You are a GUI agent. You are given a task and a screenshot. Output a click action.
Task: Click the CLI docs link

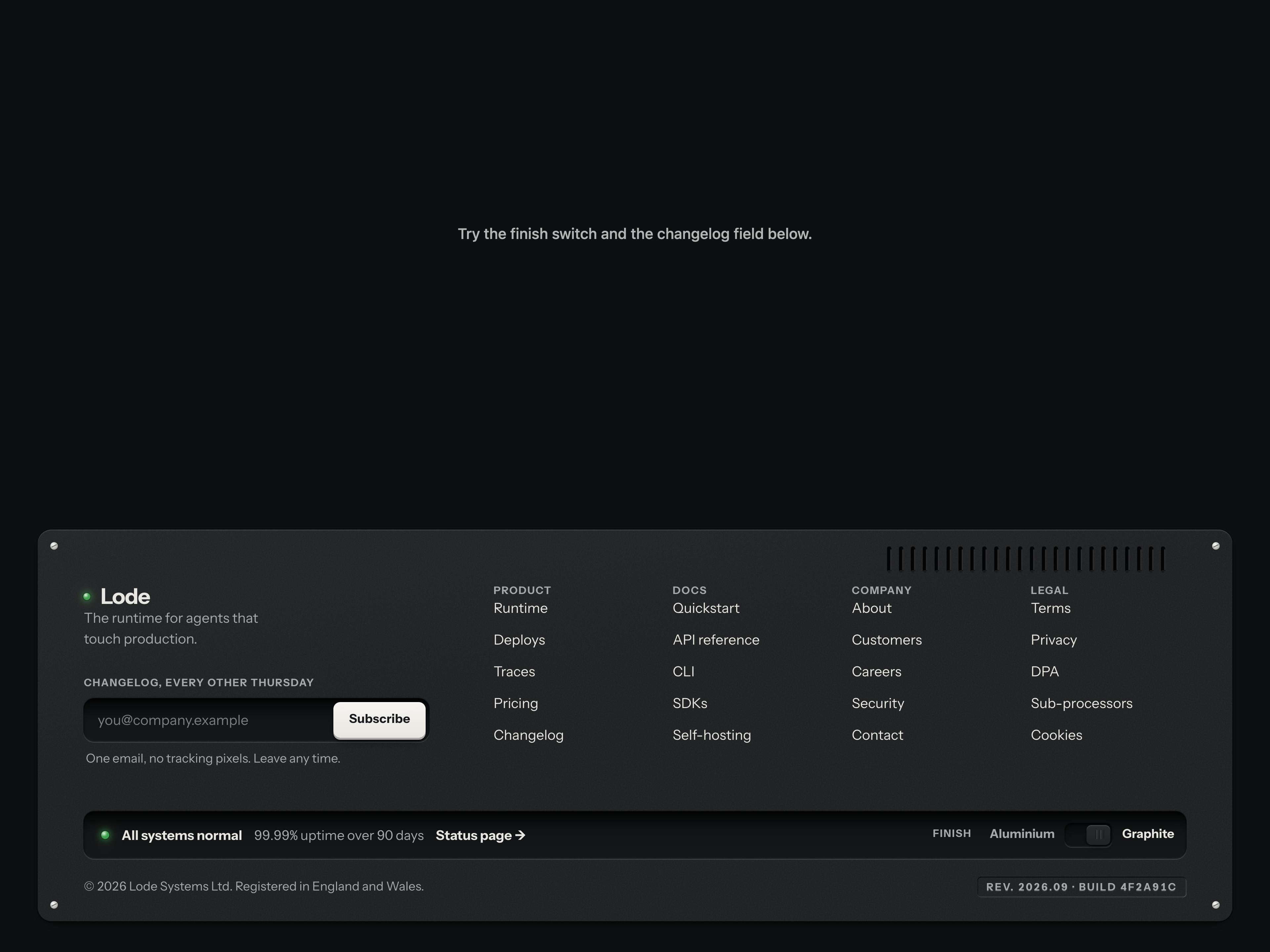684,671
